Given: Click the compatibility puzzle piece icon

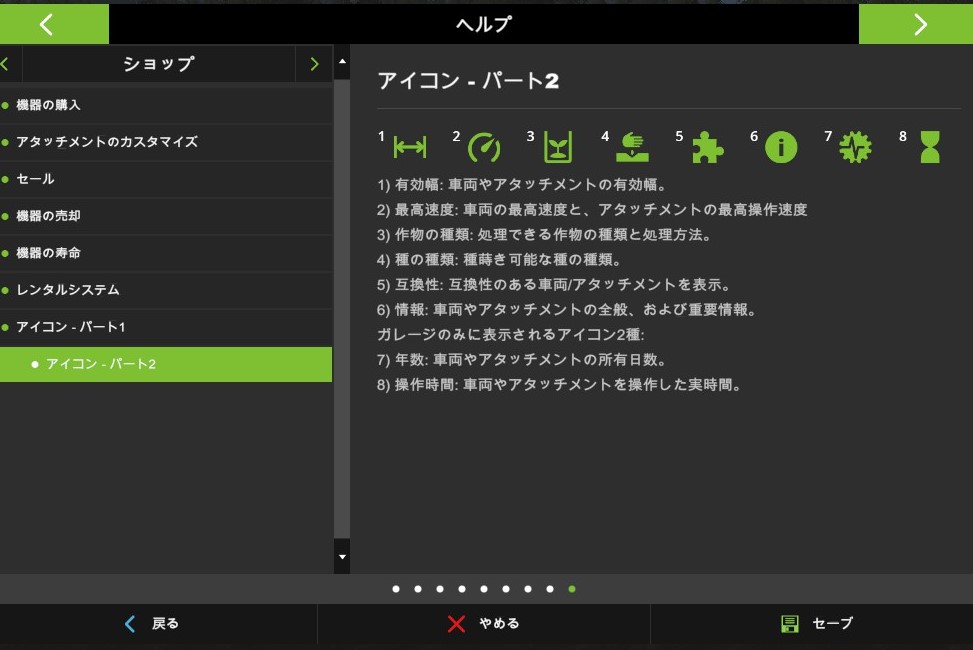Looking at the screenshot, I should click(x=707, y=147).
